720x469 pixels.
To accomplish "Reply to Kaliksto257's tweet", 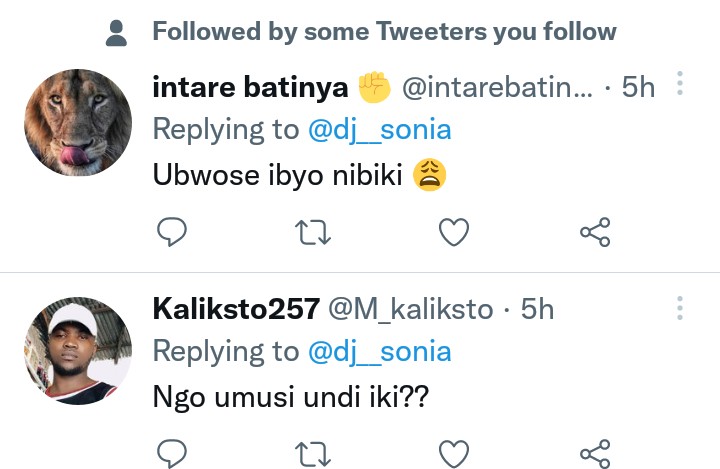I will point(173,453).
